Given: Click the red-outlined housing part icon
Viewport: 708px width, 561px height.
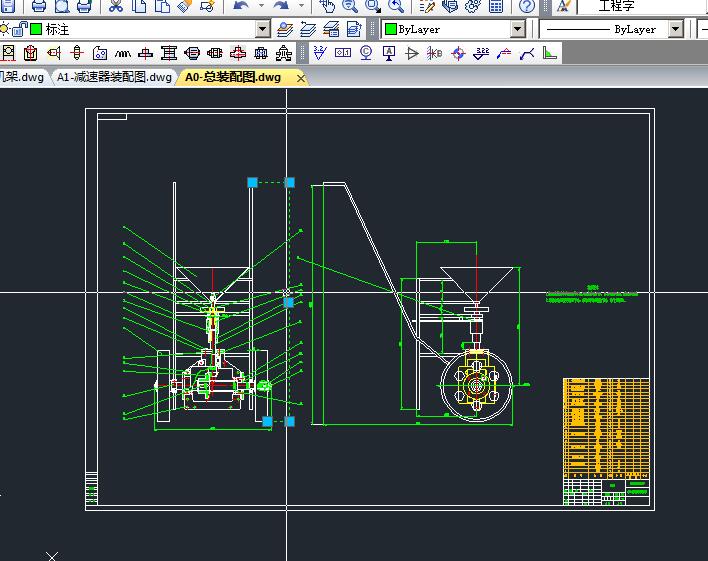Looking at the screenshot, I should coord(31,53).
